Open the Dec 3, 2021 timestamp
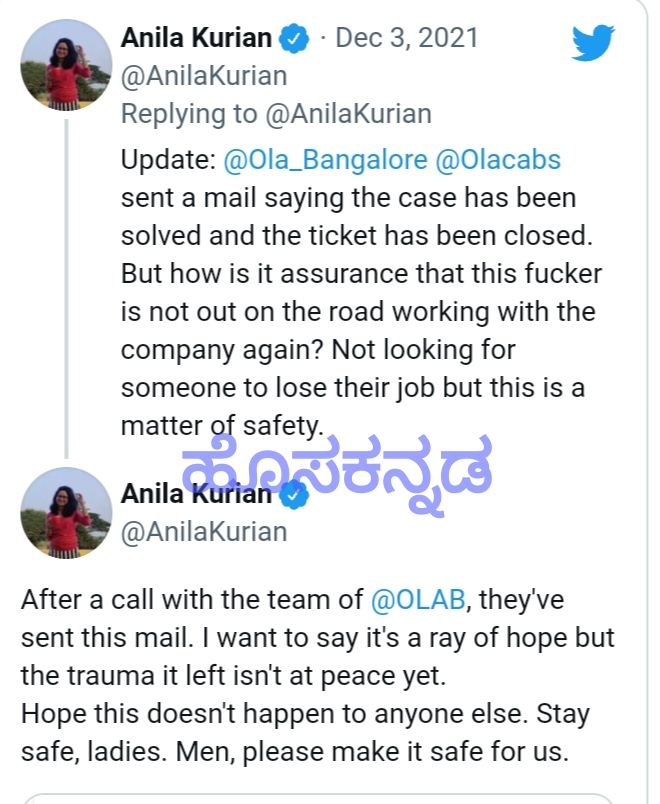Viewport: 660px width, 804px height. pyautogui.click(x=406, y=39)
